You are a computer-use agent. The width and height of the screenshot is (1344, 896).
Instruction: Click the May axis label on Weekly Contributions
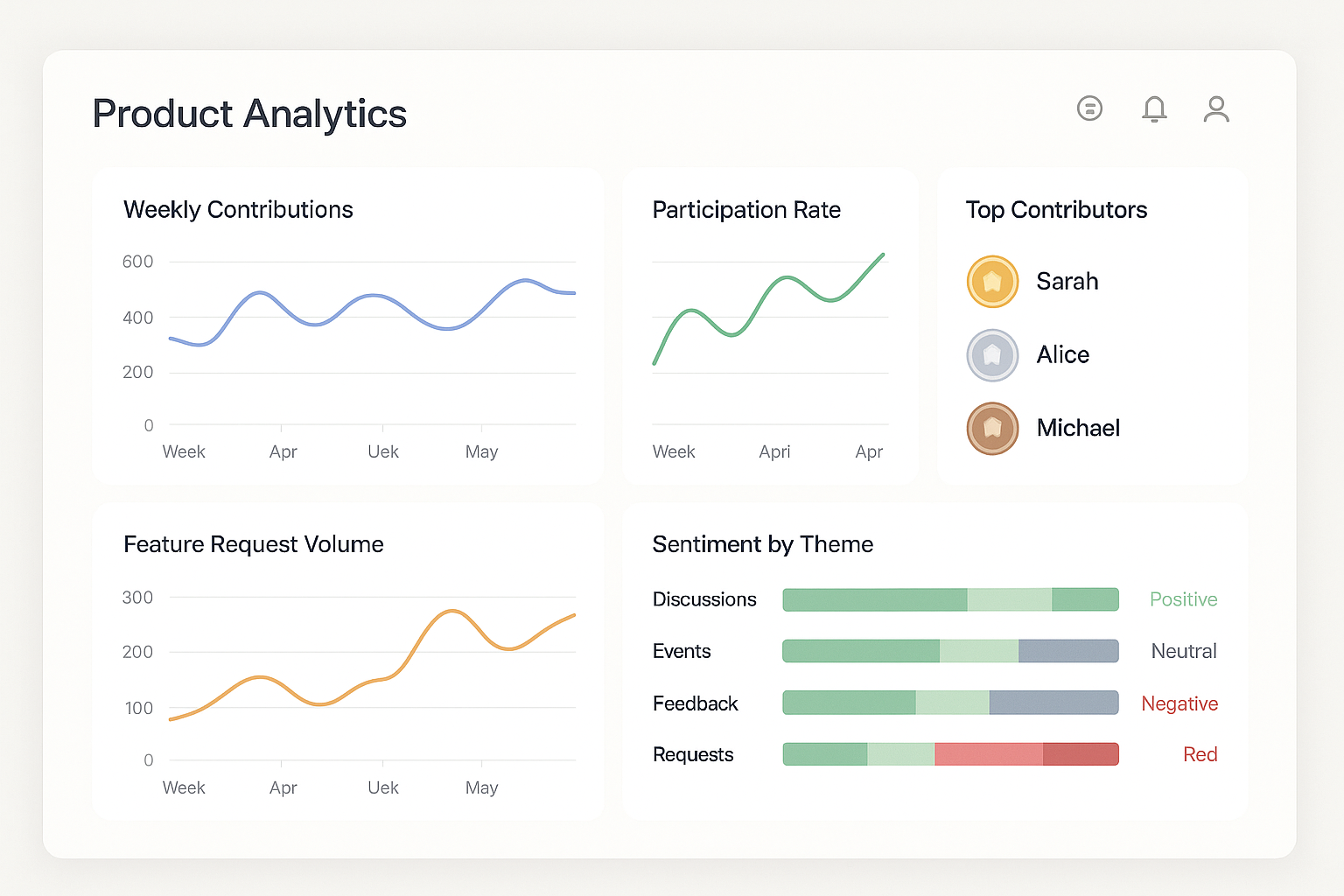point(481,451)
